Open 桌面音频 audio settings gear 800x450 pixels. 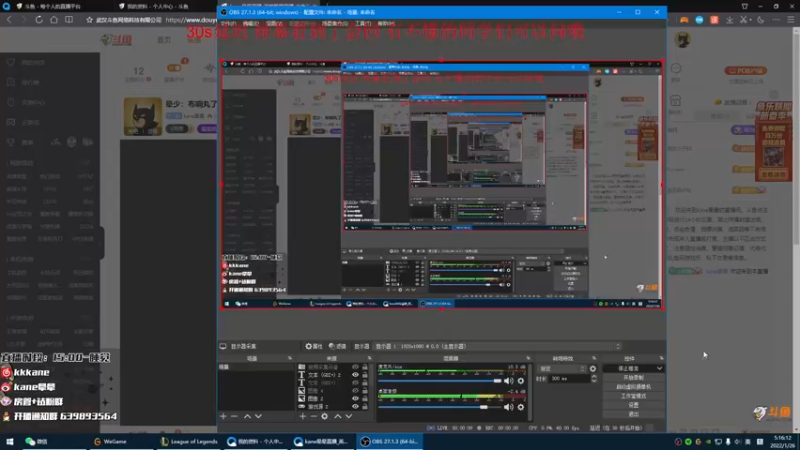click(x=521, y=407)
